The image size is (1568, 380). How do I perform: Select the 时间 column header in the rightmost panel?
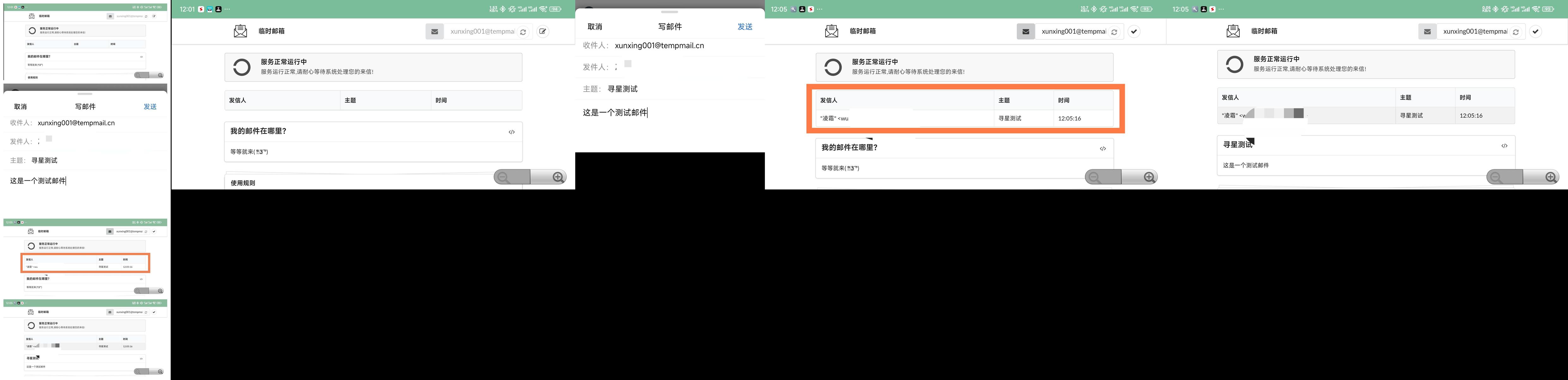1465,97
